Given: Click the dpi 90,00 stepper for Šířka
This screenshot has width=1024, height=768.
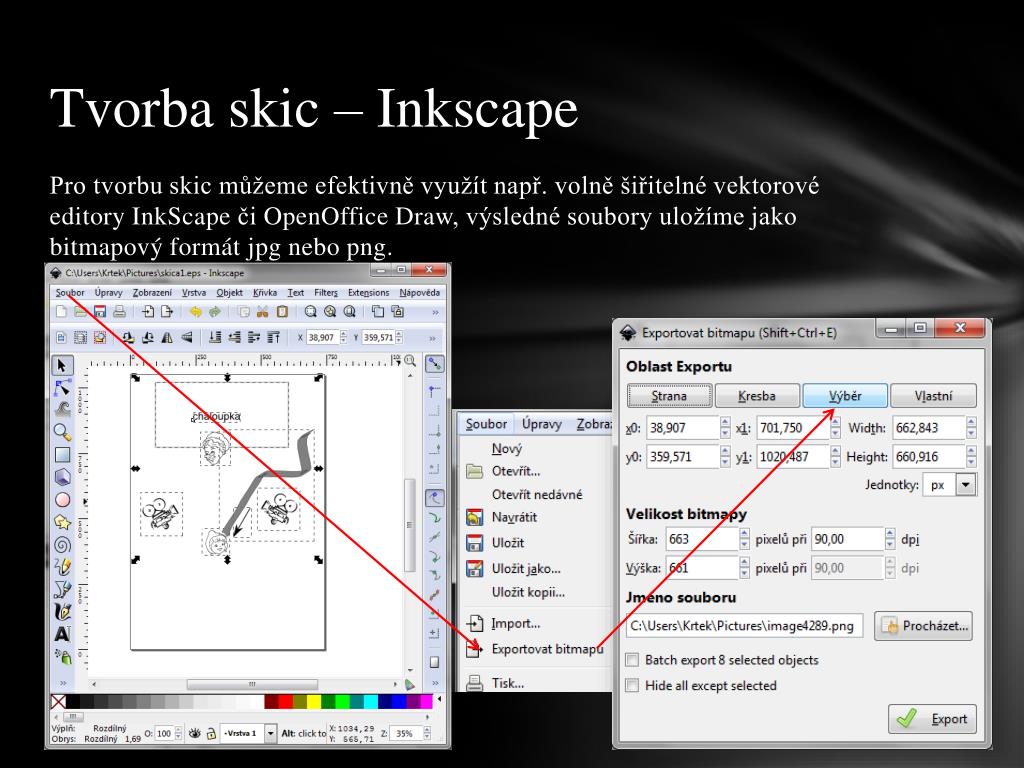Looking at the screenshot, I should (890, 539).
